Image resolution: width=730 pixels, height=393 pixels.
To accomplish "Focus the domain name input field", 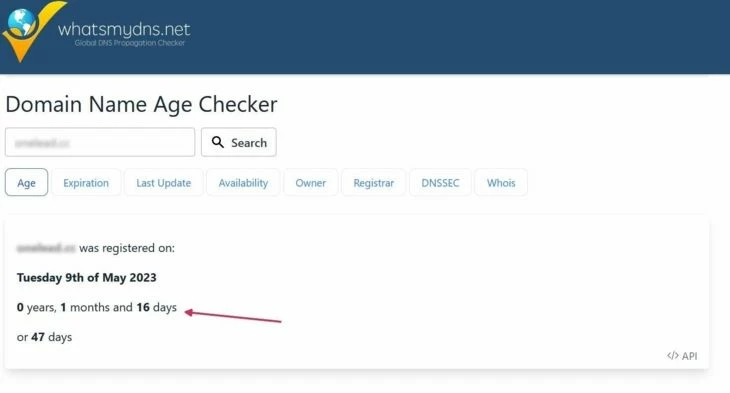I will [100, 142].
